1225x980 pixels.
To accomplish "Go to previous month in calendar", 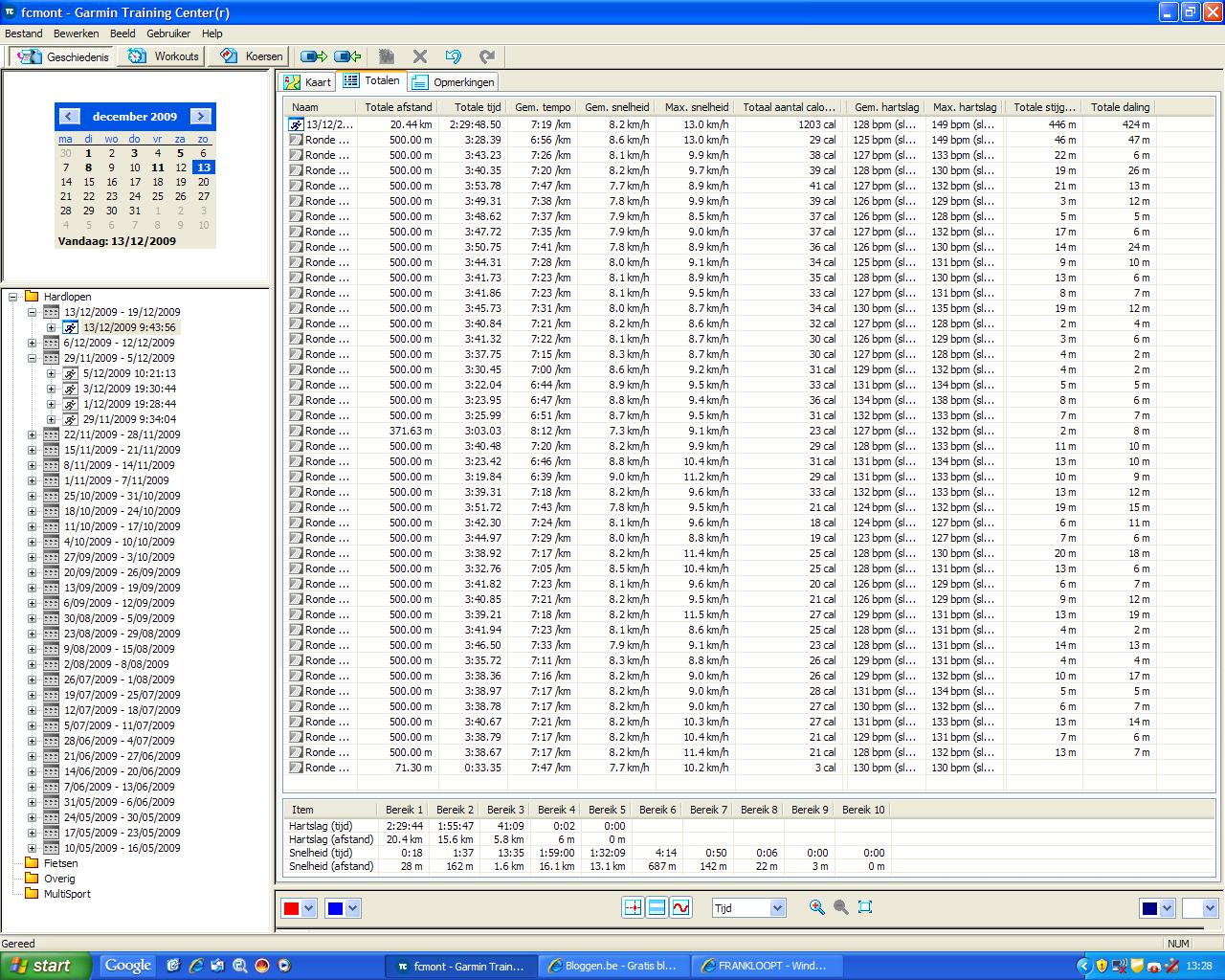I will 69,116.
